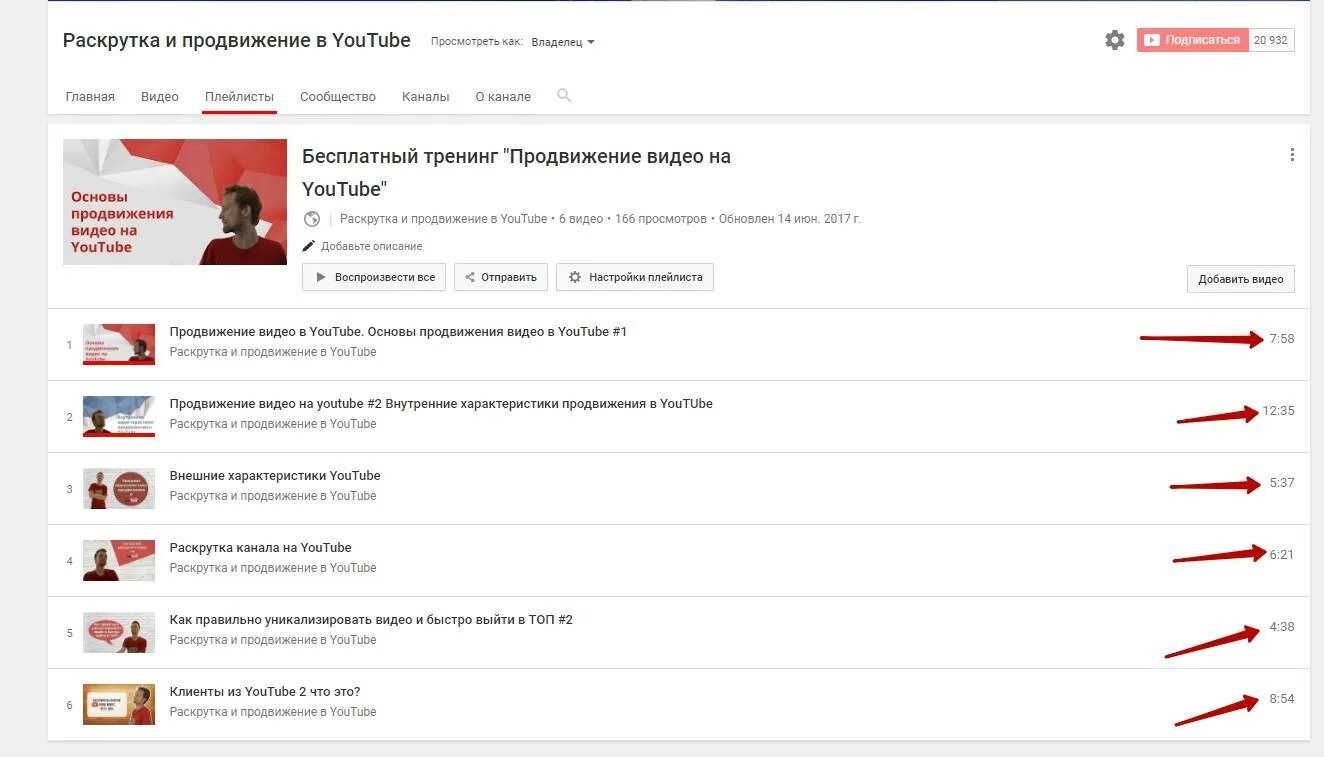Click the Отправить share button
The image size is (1324, 757).
coord(501,277)
